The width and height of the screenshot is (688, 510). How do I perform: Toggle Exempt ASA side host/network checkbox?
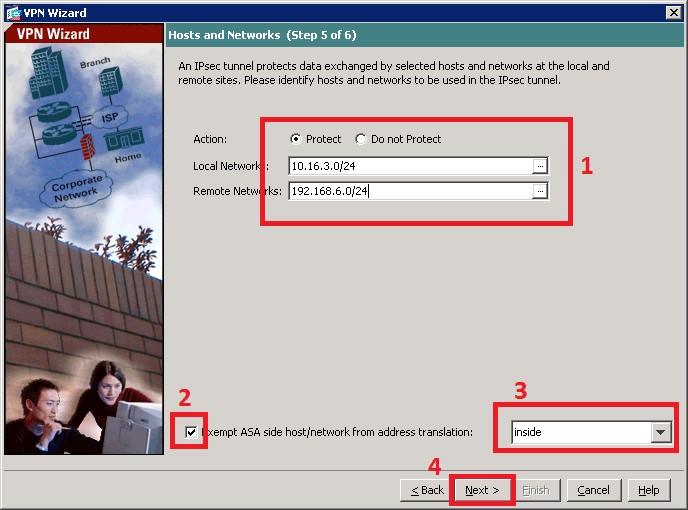[x=191, y=432]
